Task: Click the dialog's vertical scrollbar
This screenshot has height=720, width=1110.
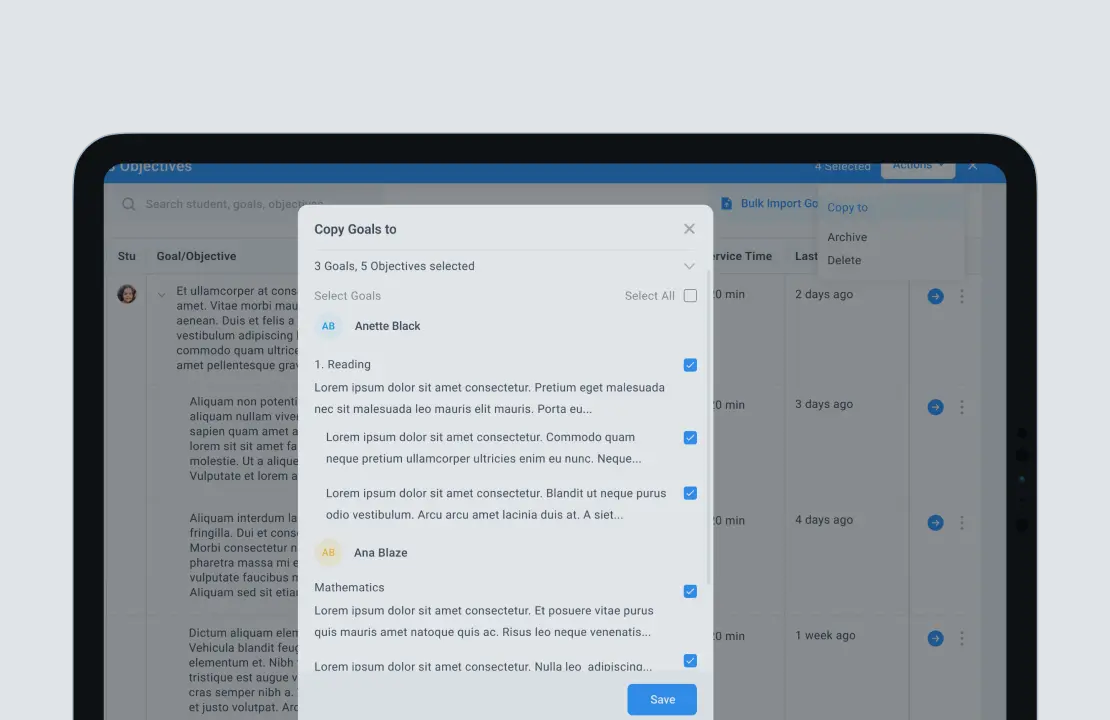Action: pyautogui.click(x=709, y=428)
